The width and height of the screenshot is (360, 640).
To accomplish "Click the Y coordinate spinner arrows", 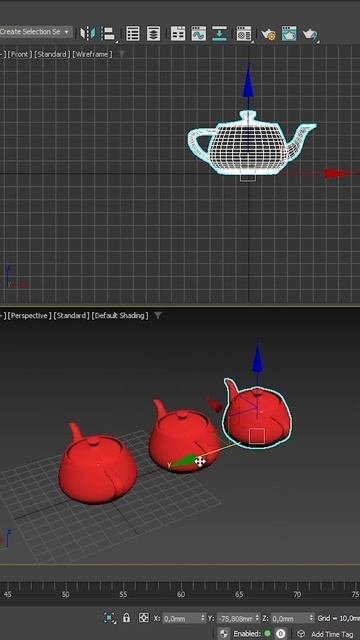I will [257, 618].
